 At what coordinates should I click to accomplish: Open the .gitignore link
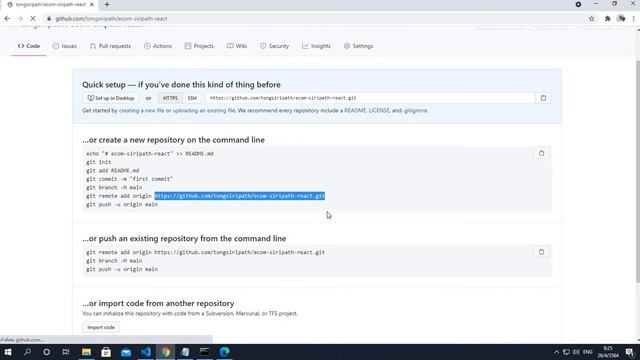pyautogui.click(x=415, y=111)
